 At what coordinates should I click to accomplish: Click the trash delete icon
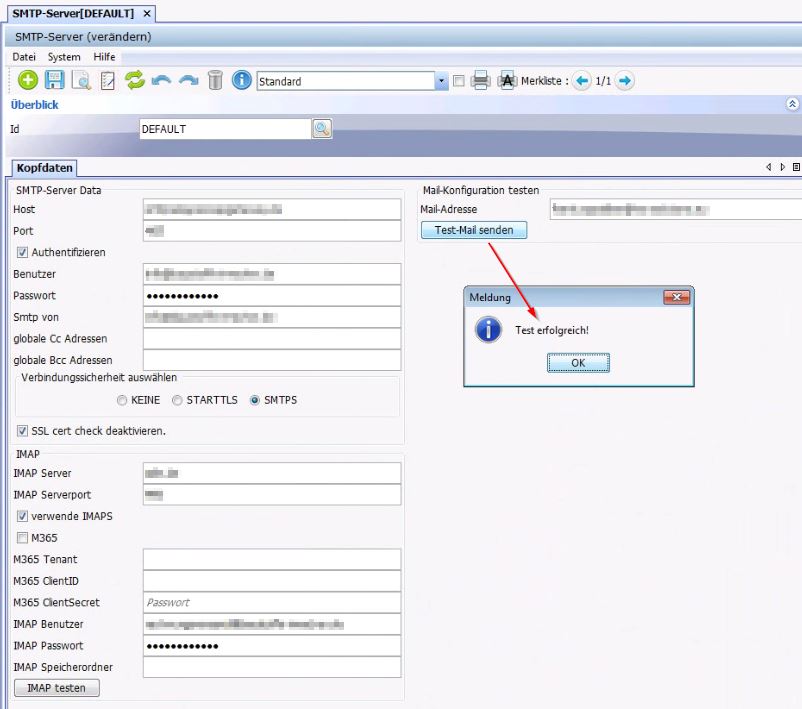point(215,81)
